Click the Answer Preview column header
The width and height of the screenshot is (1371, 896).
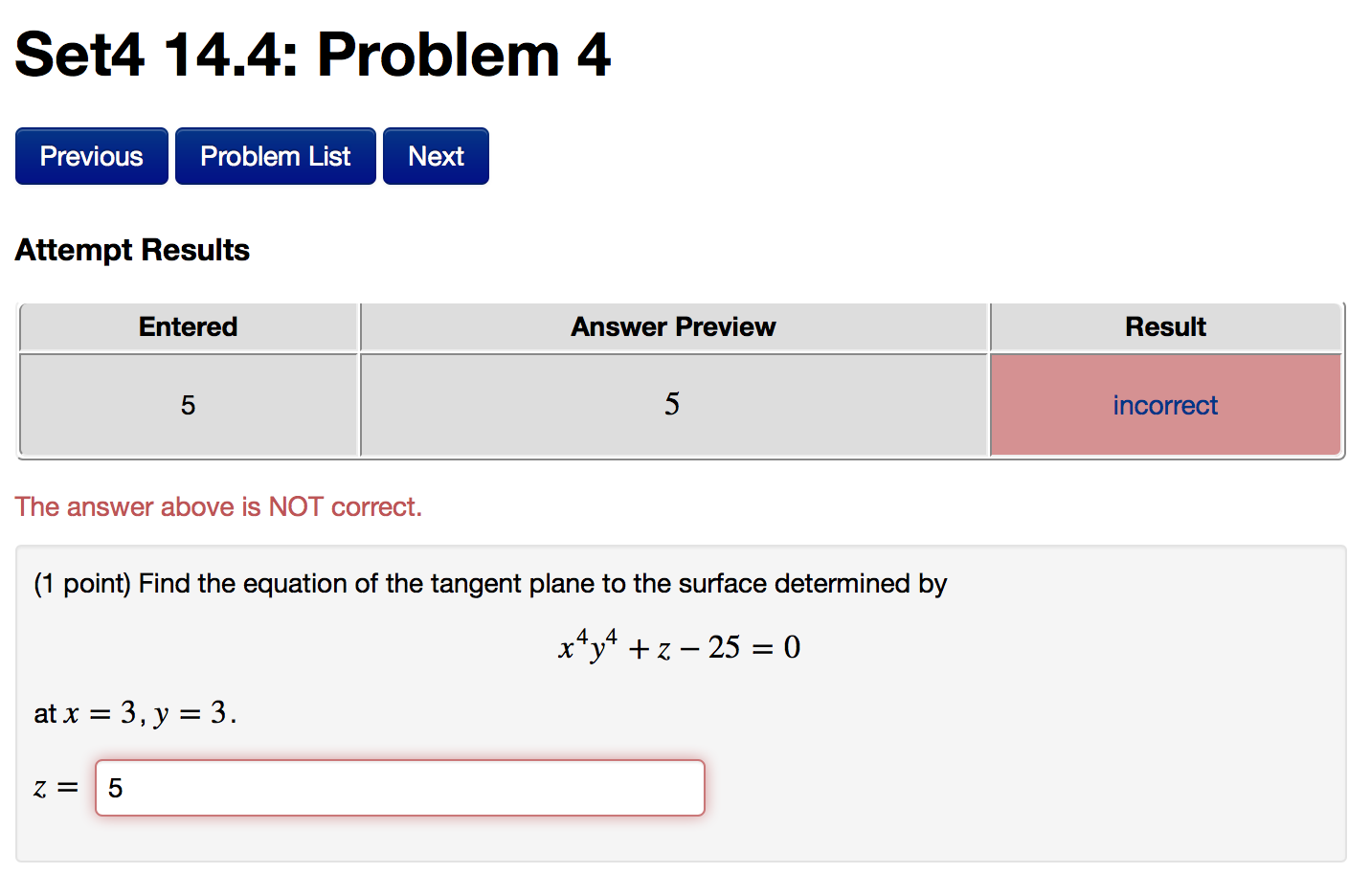click(x=672, y=326)
